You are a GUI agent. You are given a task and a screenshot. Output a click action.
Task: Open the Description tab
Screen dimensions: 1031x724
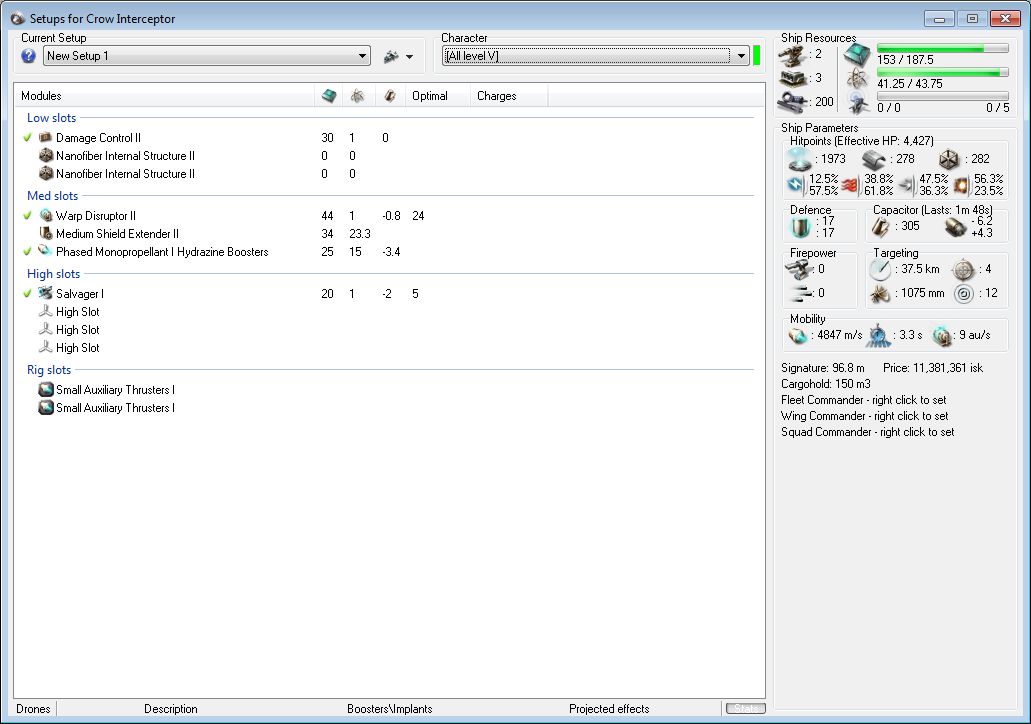tap(171, 709)
